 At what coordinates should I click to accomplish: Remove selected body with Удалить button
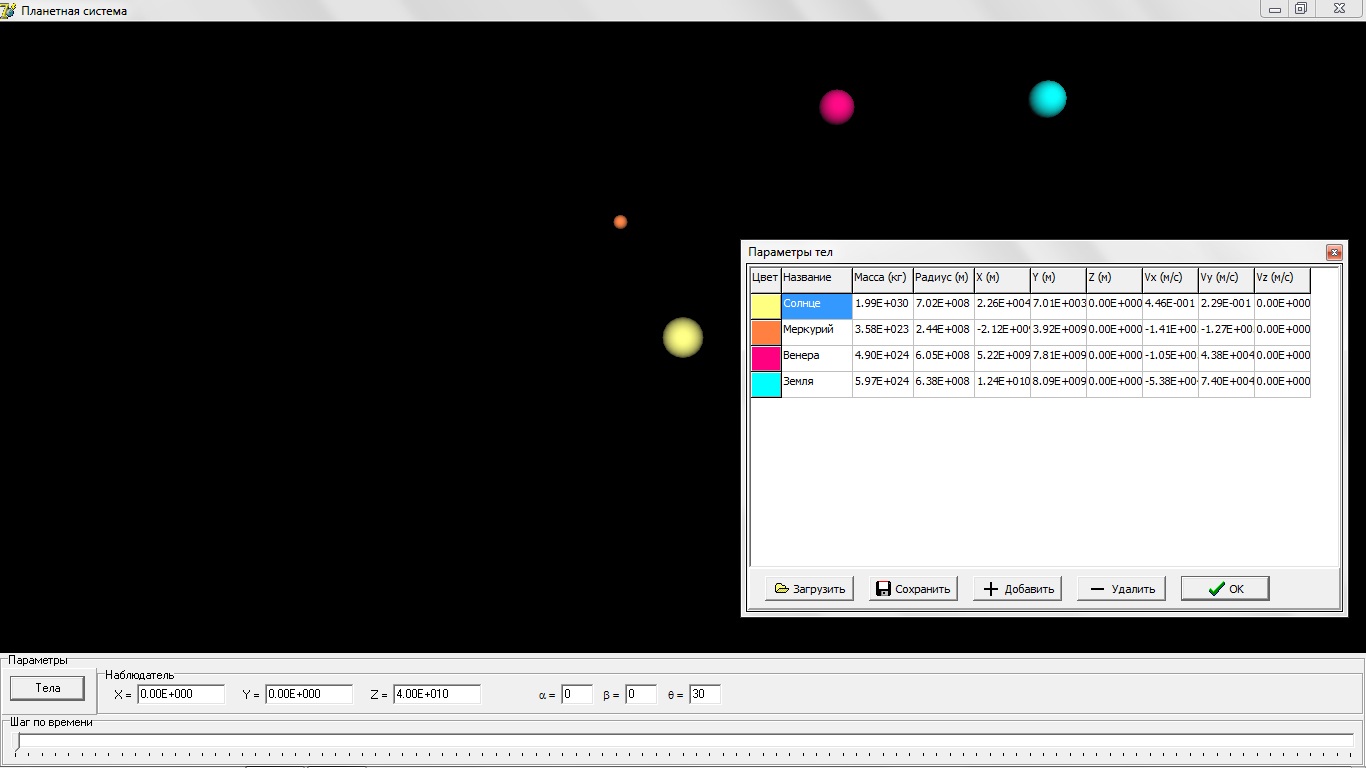[x=1121, y=589]
